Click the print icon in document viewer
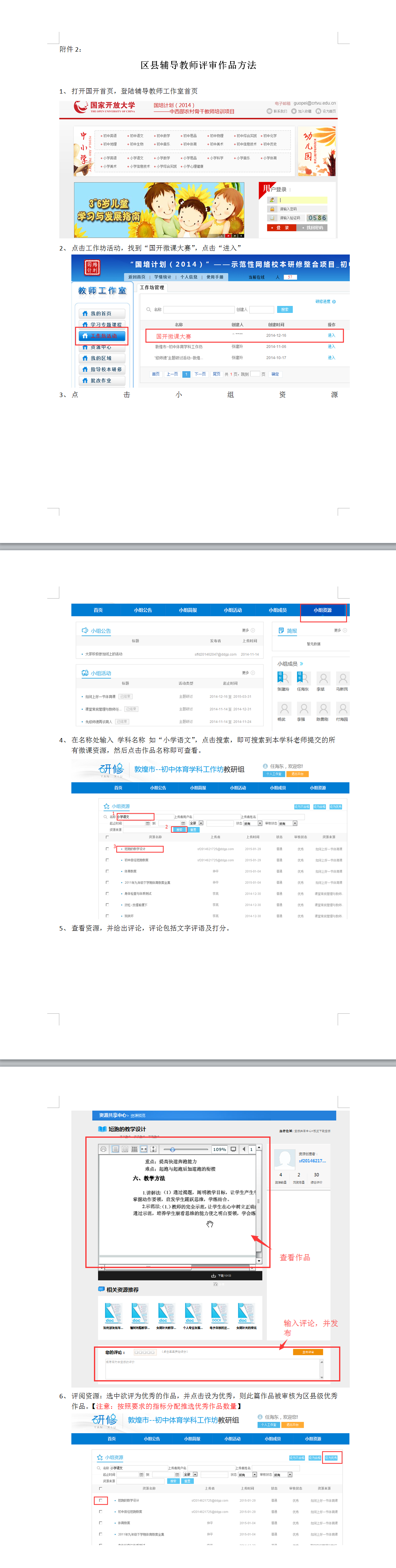 [x=104, y=1149]
